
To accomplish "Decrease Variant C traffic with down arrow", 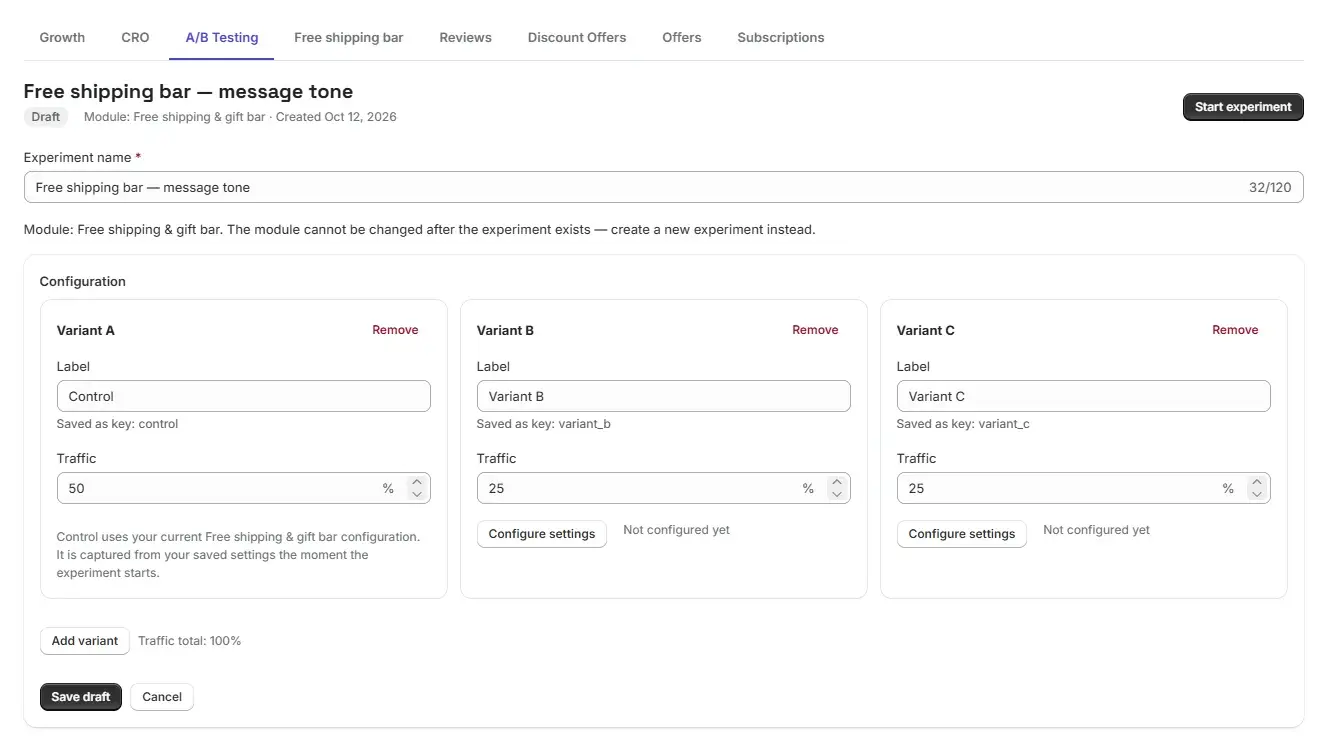I will click(1257, 495).
